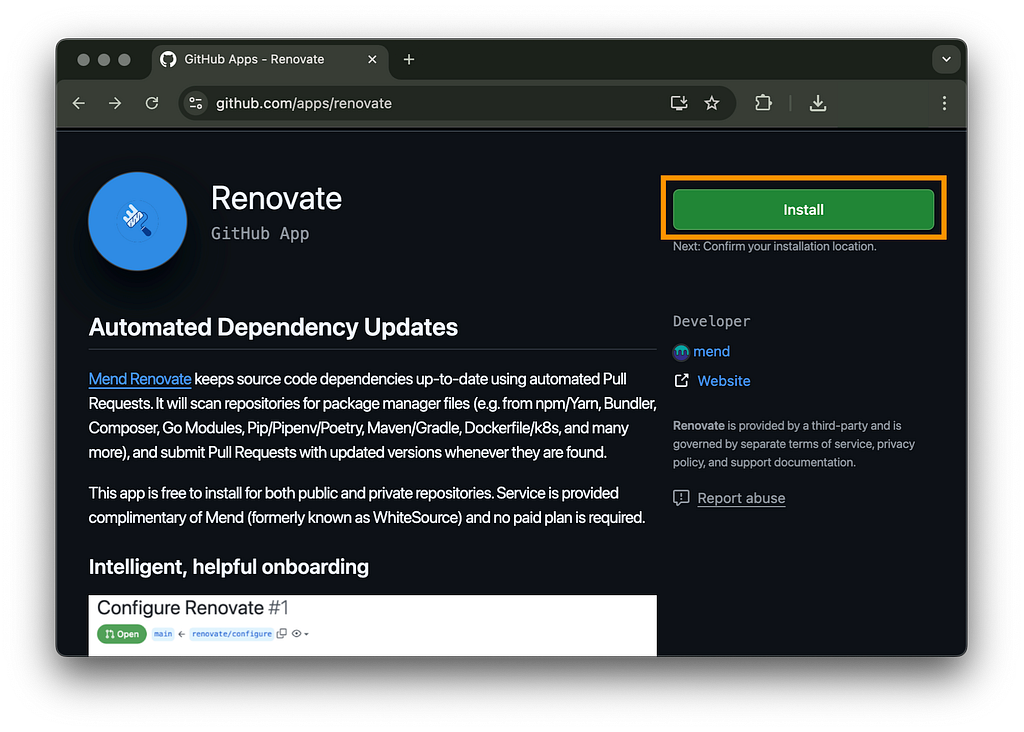
Task: Open the mend developer link
Action: [711, 351]
